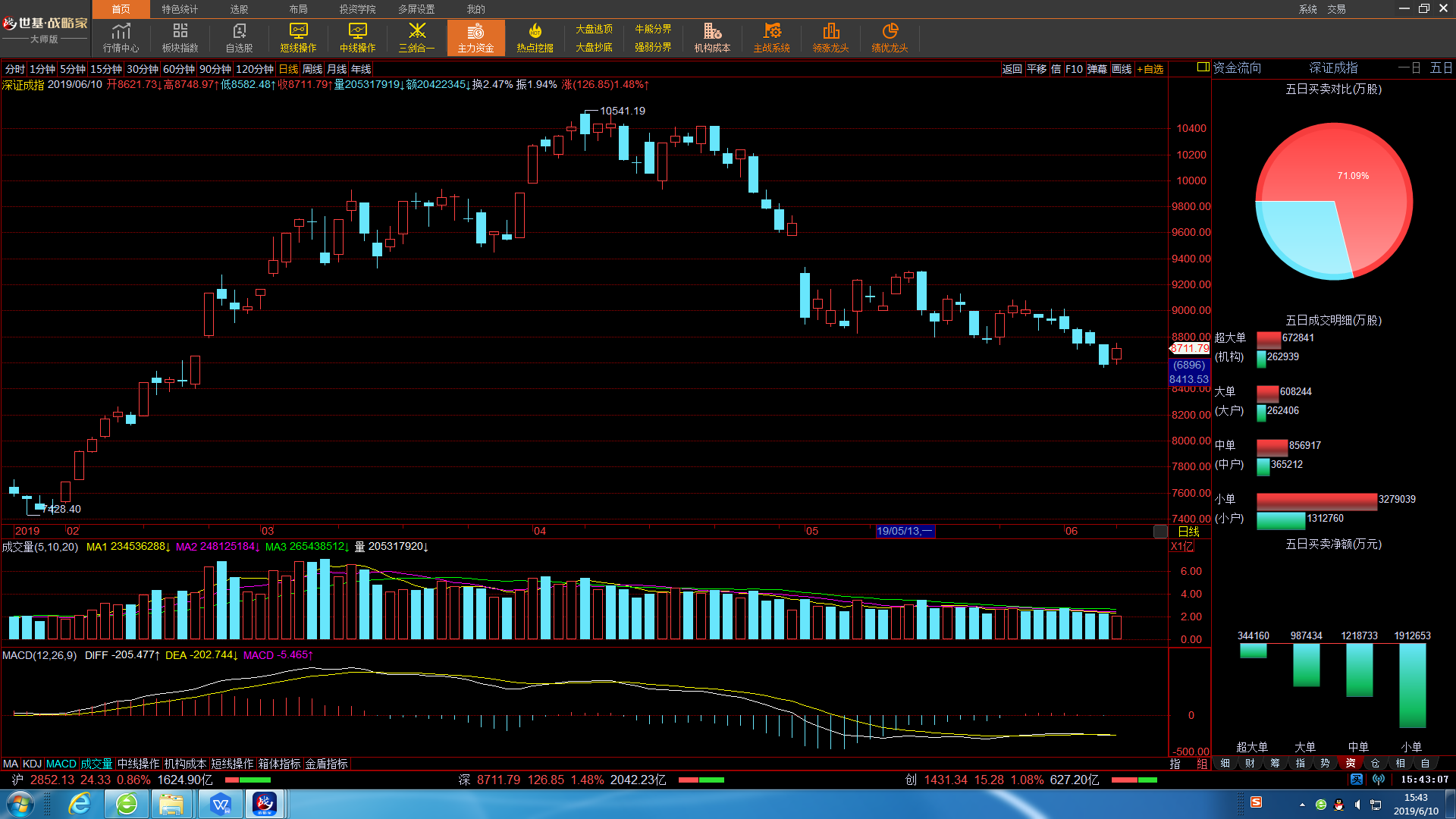Viewport: 1456px width, 819px height.
Task: Open the 机构成本 institution cost icon
Action: point(712,37)
